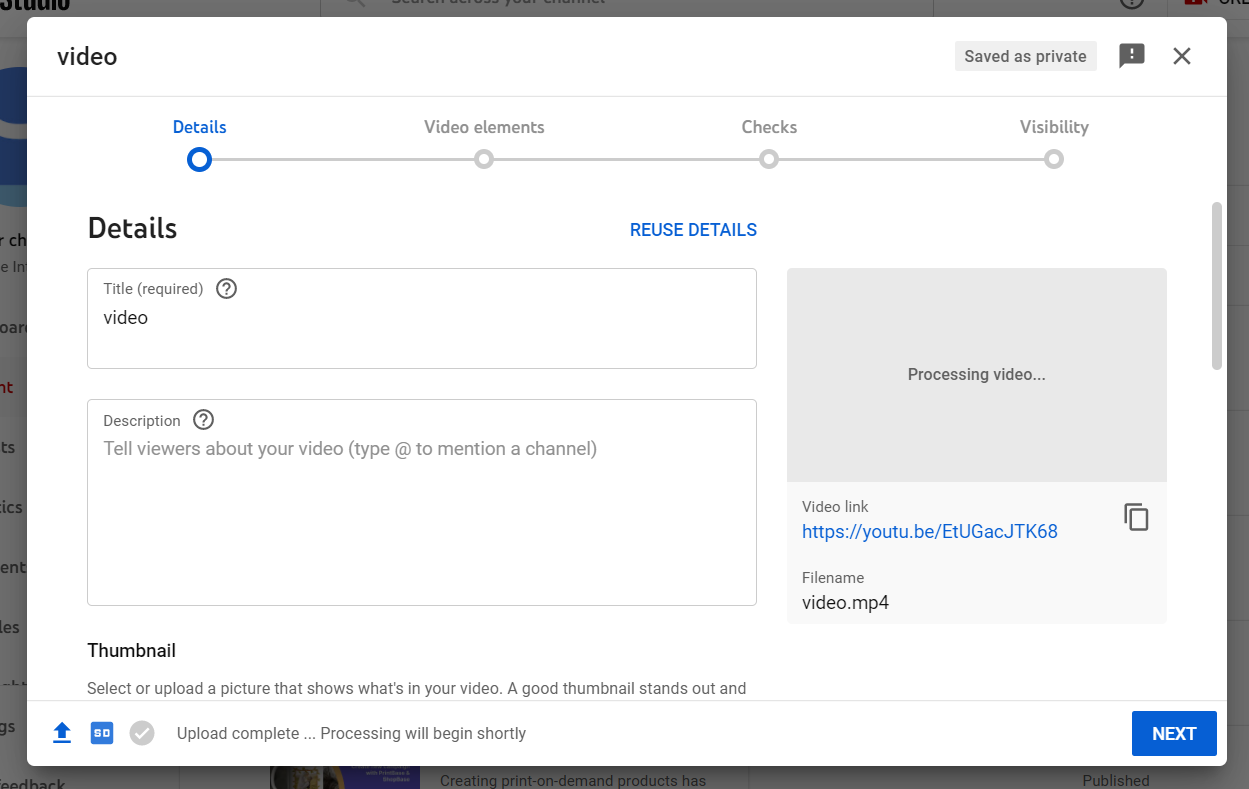Click the dialog vertical scrollbar
The width and height of the screenshot is (1249, 789).
coord(1217,286)
